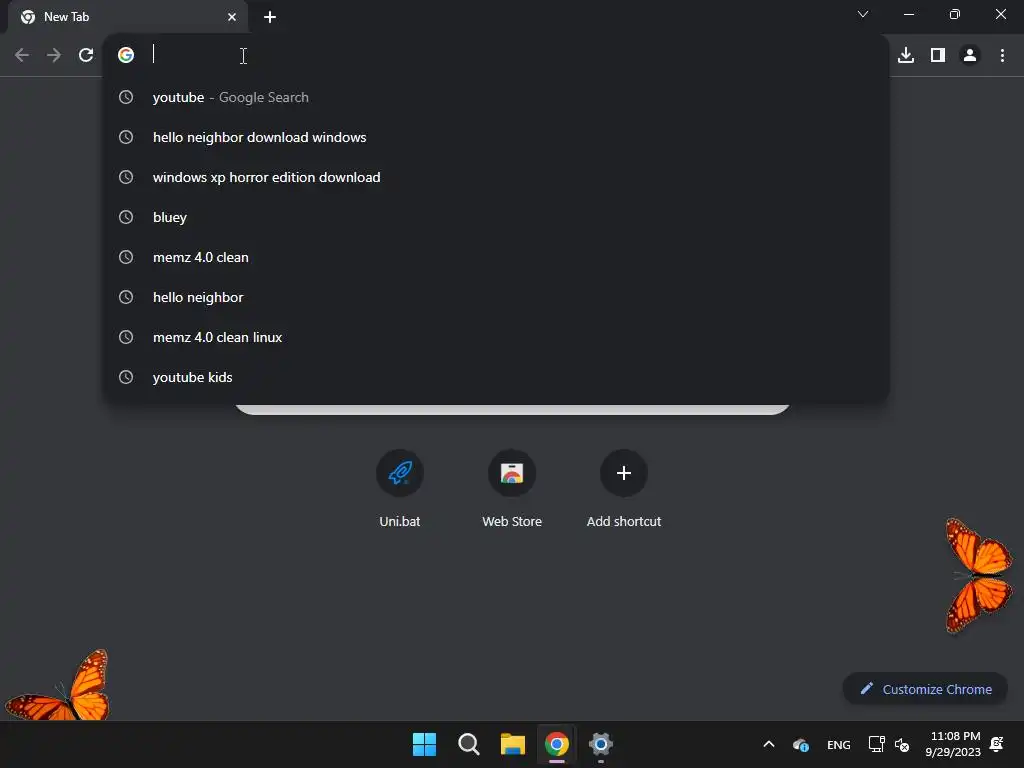The height and width of the screenshot is (768, 1024).
Task: Choose the 'youtube - Google Search' suggestion
Action: 496,97
